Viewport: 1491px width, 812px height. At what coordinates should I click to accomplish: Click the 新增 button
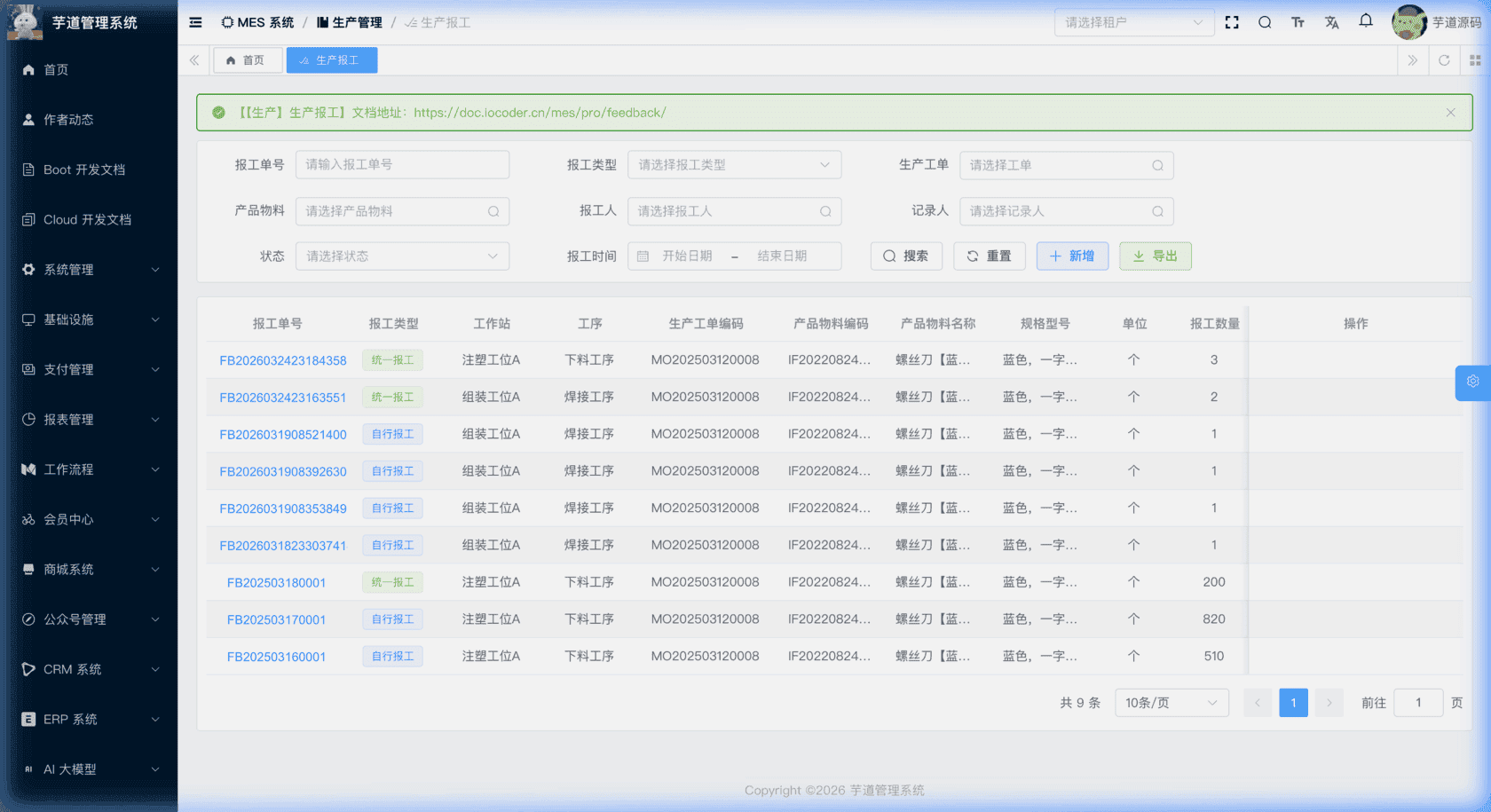pos(1072,256)
